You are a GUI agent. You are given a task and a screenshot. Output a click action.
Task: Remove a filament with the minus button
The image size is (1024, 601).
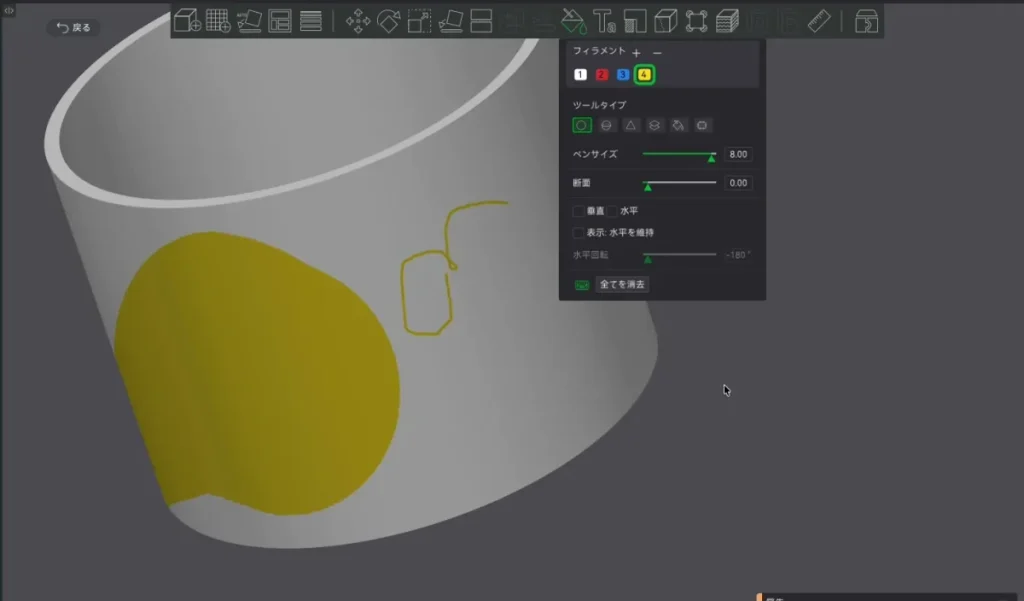tap(657, 53)
